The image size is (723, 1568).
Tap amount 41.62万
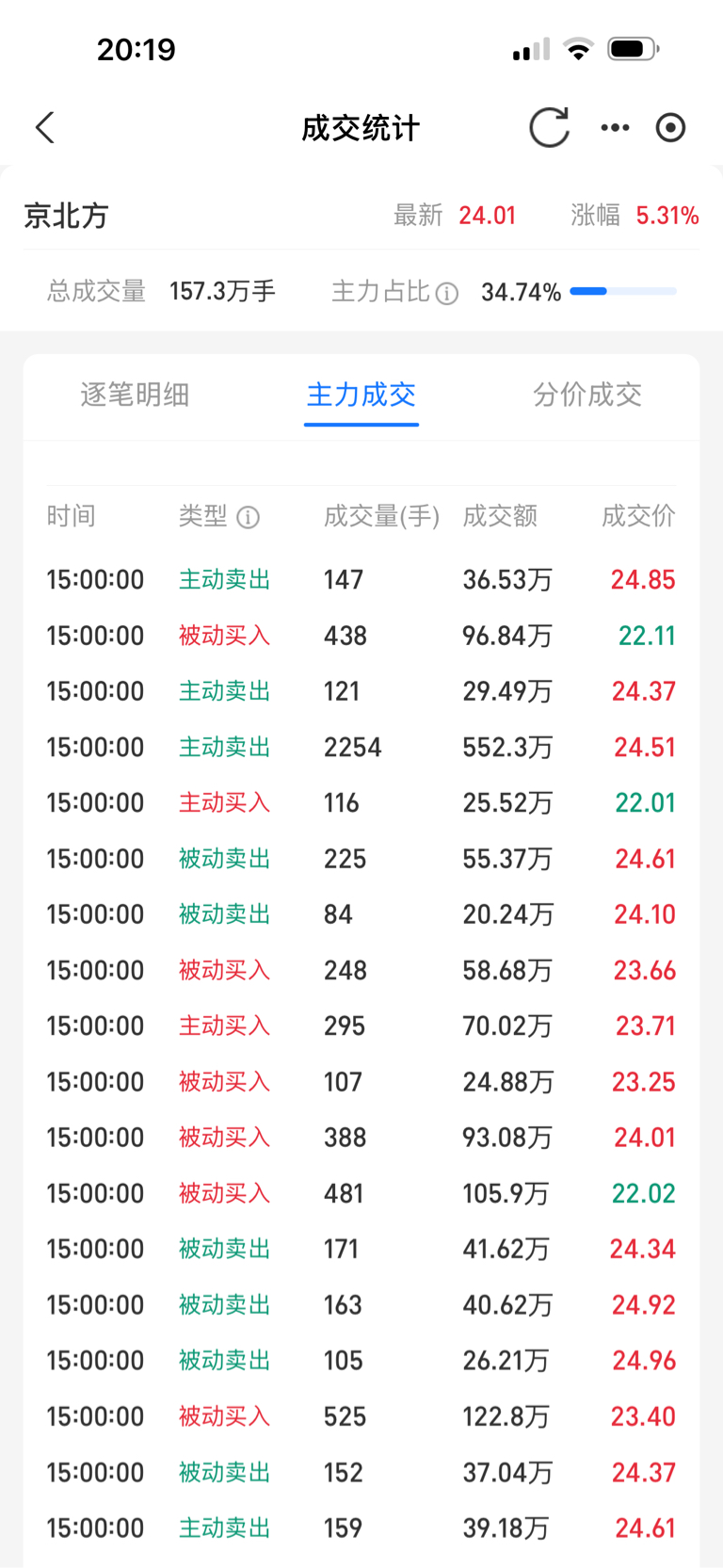(506, 1249)
